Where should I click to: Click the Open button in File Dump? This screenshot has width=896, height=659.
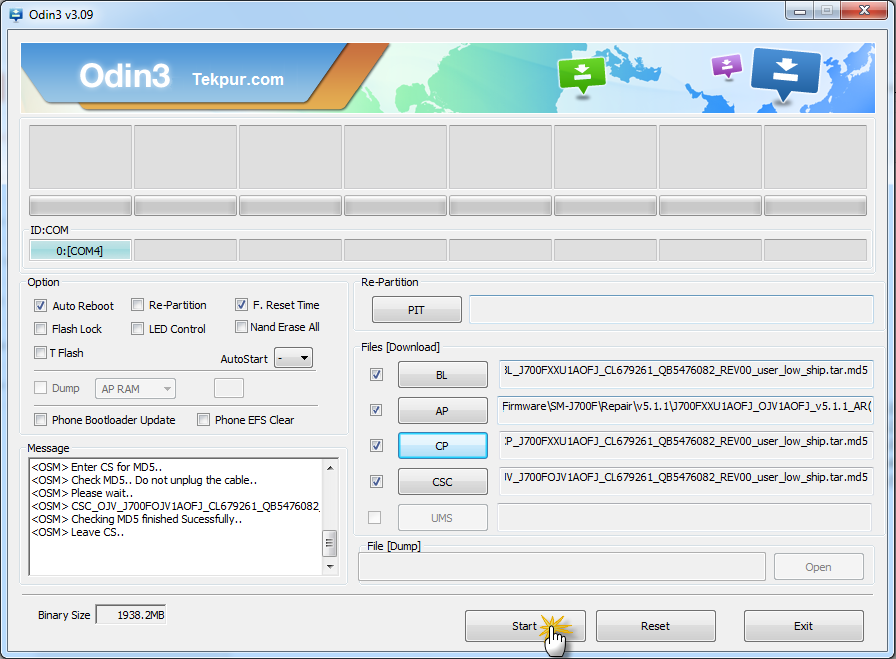click(818, 567)
